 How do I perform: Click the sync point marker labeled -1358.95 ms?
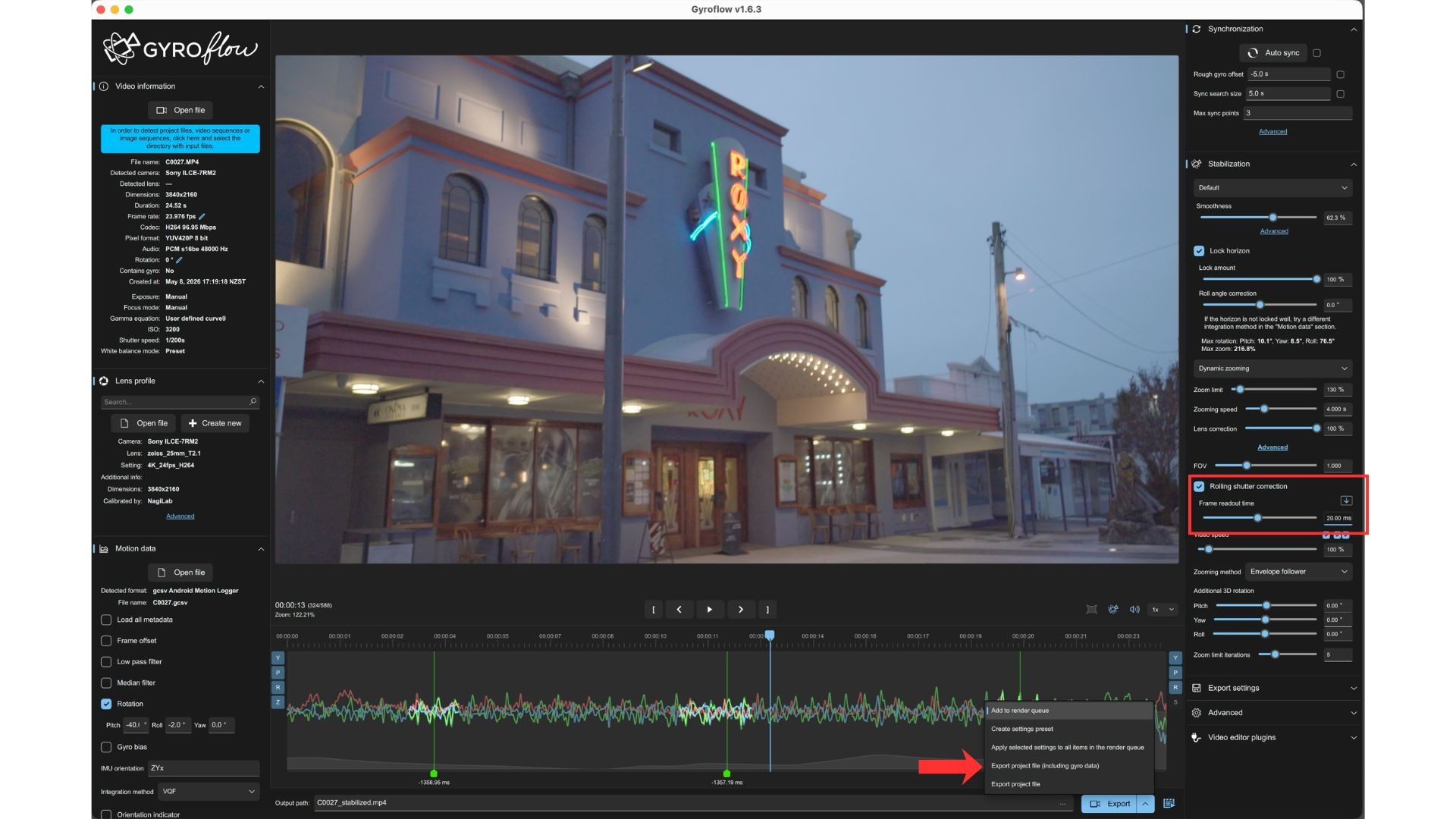434,773
